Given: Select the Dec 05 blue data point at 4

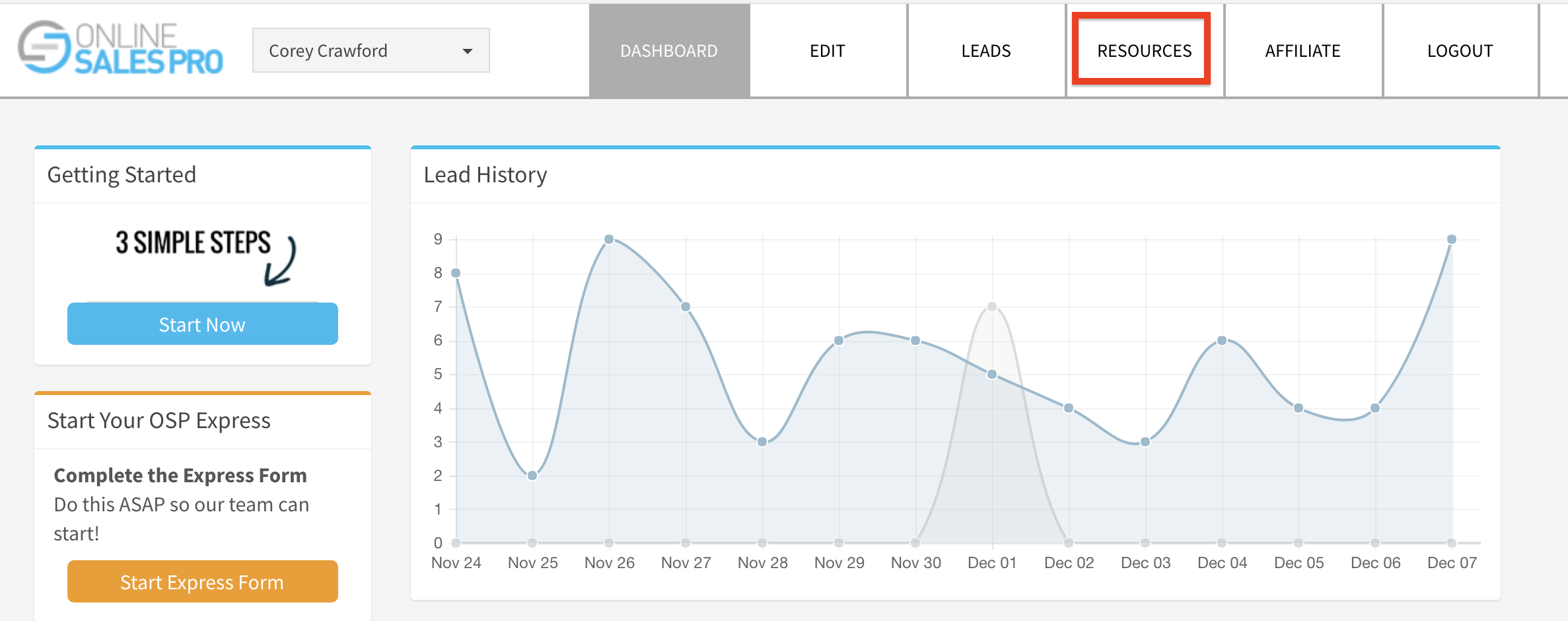Looking at the screenshot, I should (x=1299, y=408).
